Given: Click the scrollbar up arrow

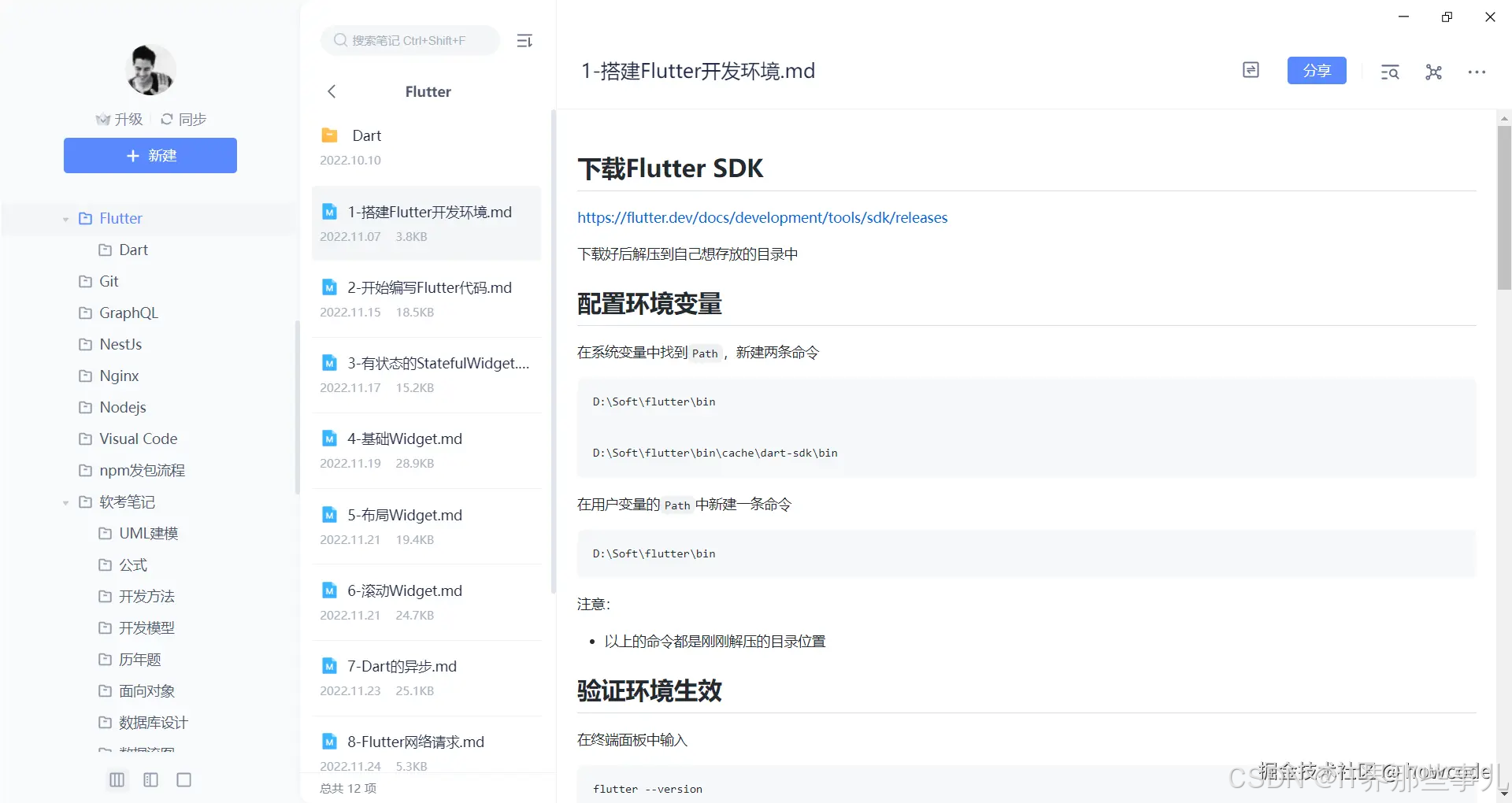Looking at the screenshot, I should point(1504,118).
